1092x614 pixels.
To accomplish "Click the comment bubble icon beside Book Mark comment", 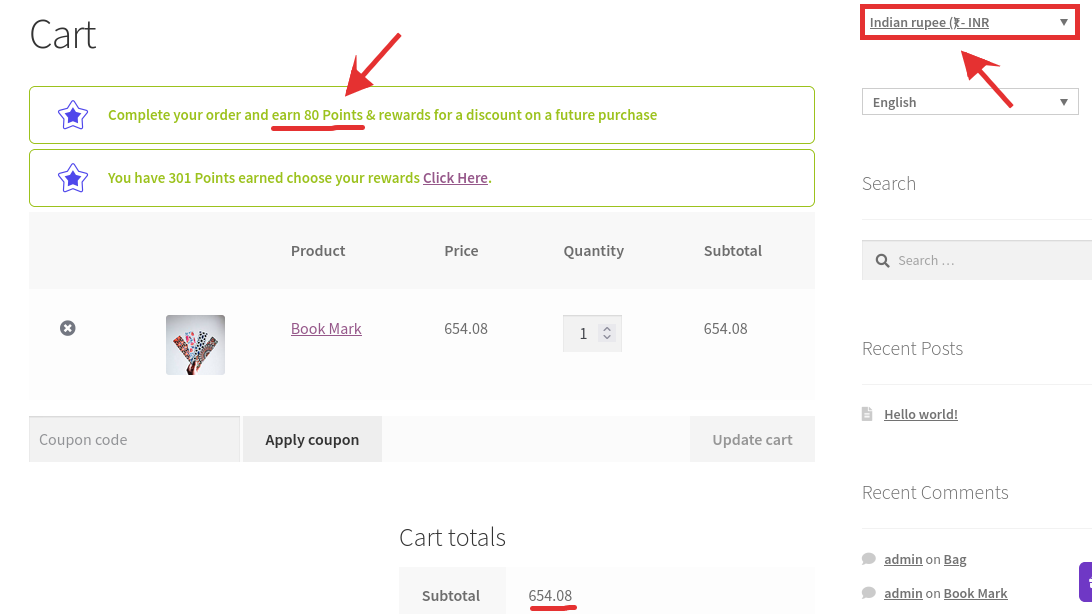I will [868, 593].
